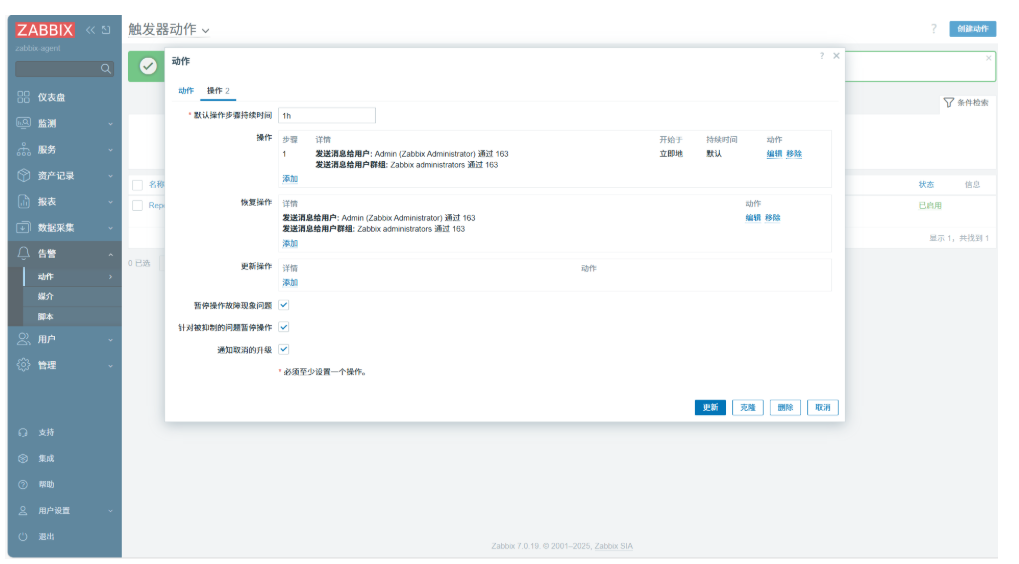Switch to the 动作 tab in the dialog
Image resolution: width=1019 pixels, height=564 pixels.
tap(186, 90)
